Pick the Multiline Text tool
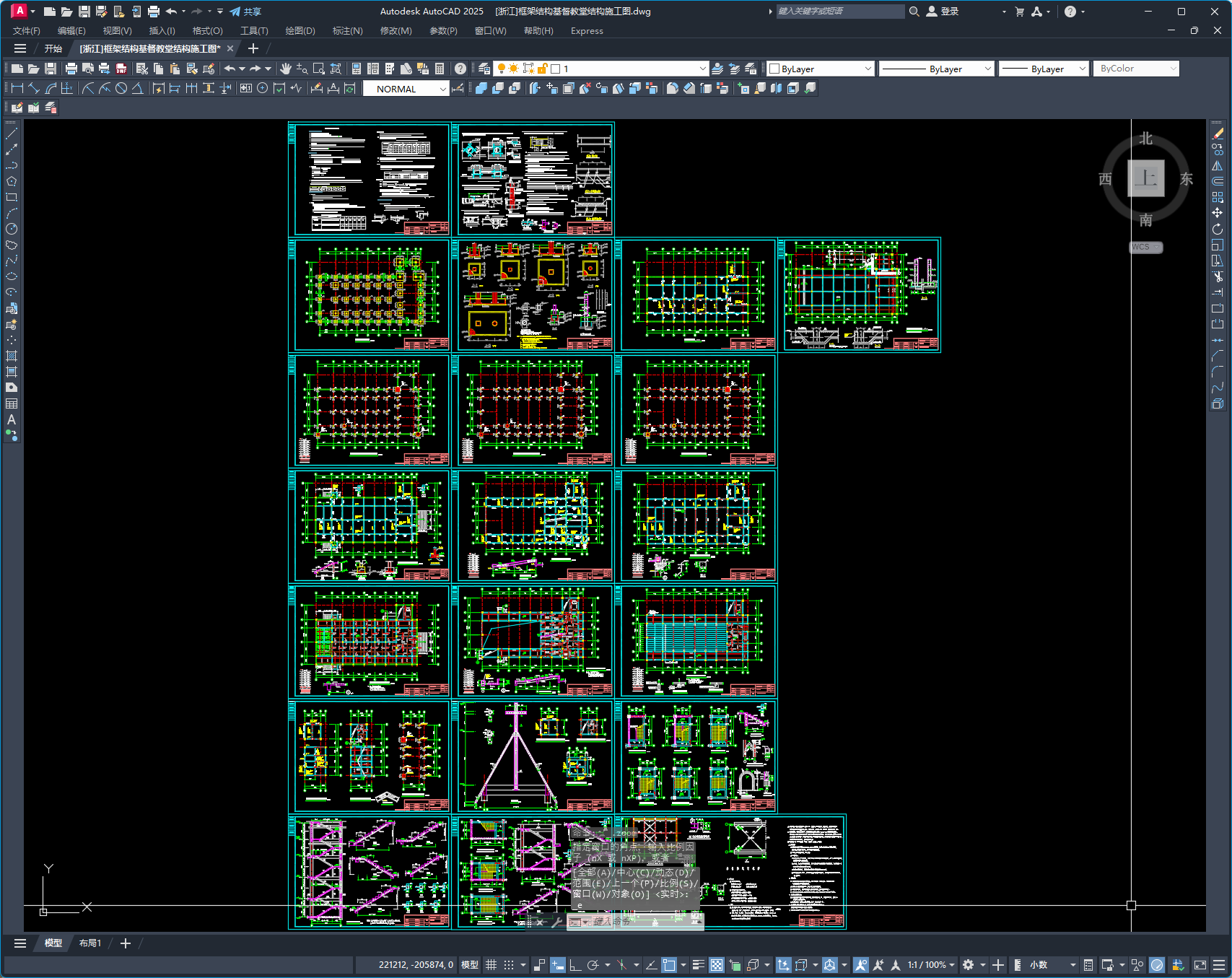This screenshot has height=978, width=1232. point(12,419)
